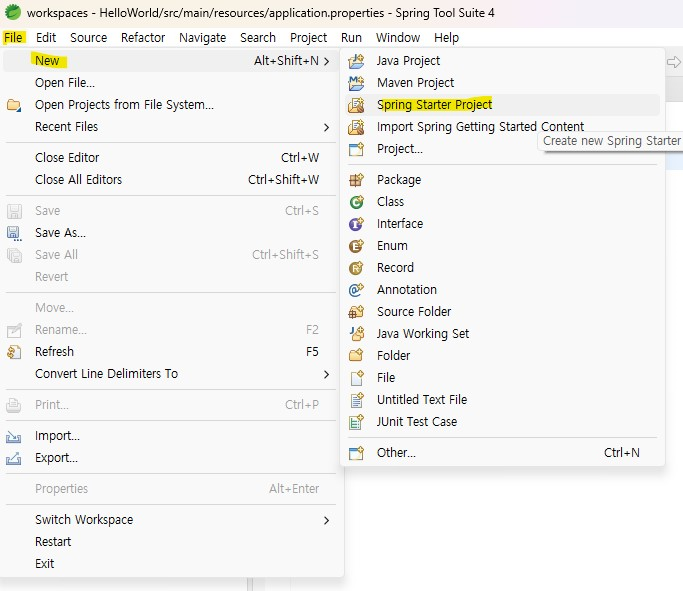The width and height of the screenshot is (683, 591).
Task: Click the Source Folder icon
Action: point(356,312)
